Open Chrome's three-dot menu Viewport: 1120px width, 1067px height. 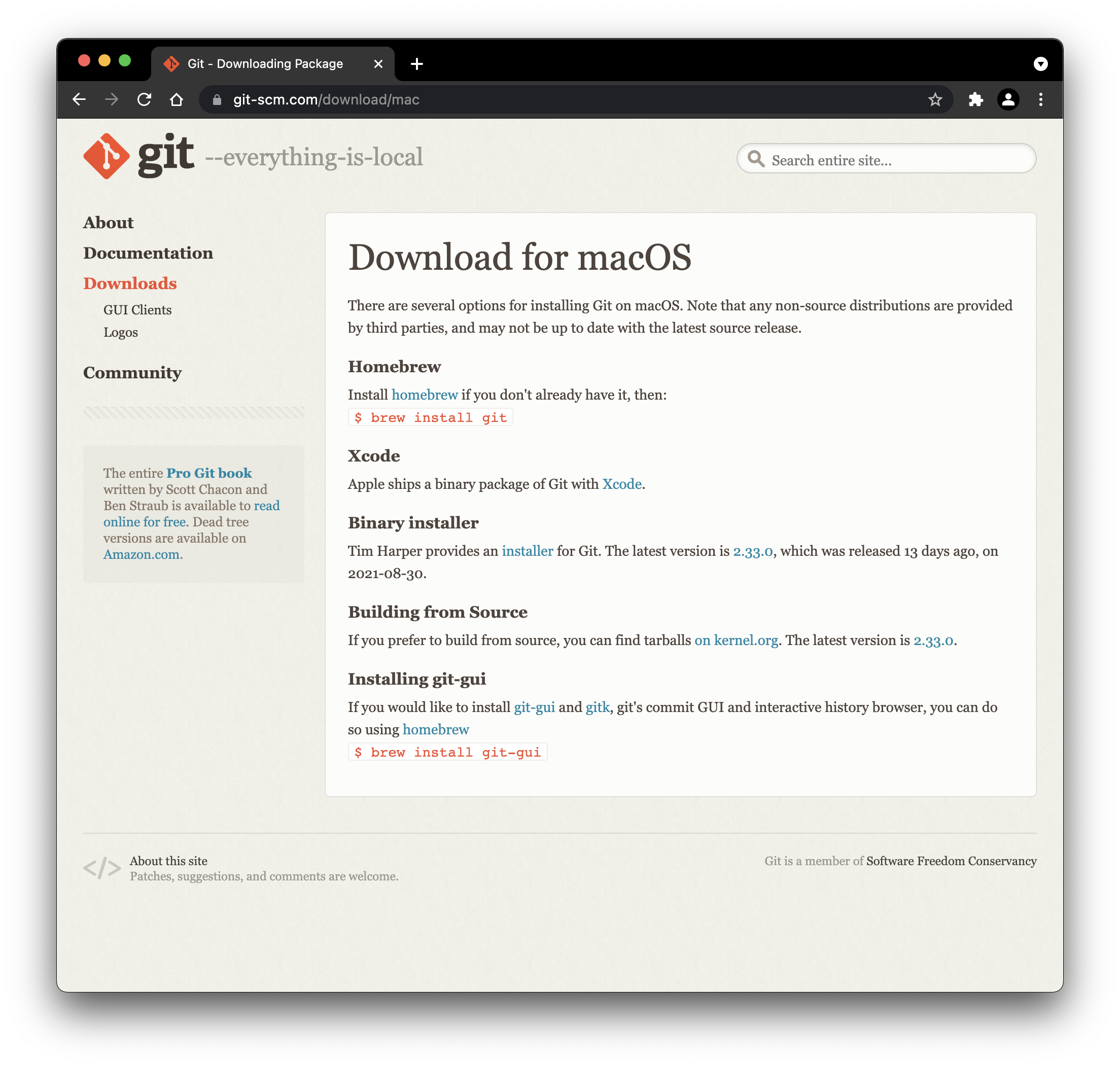point(1040,99)
